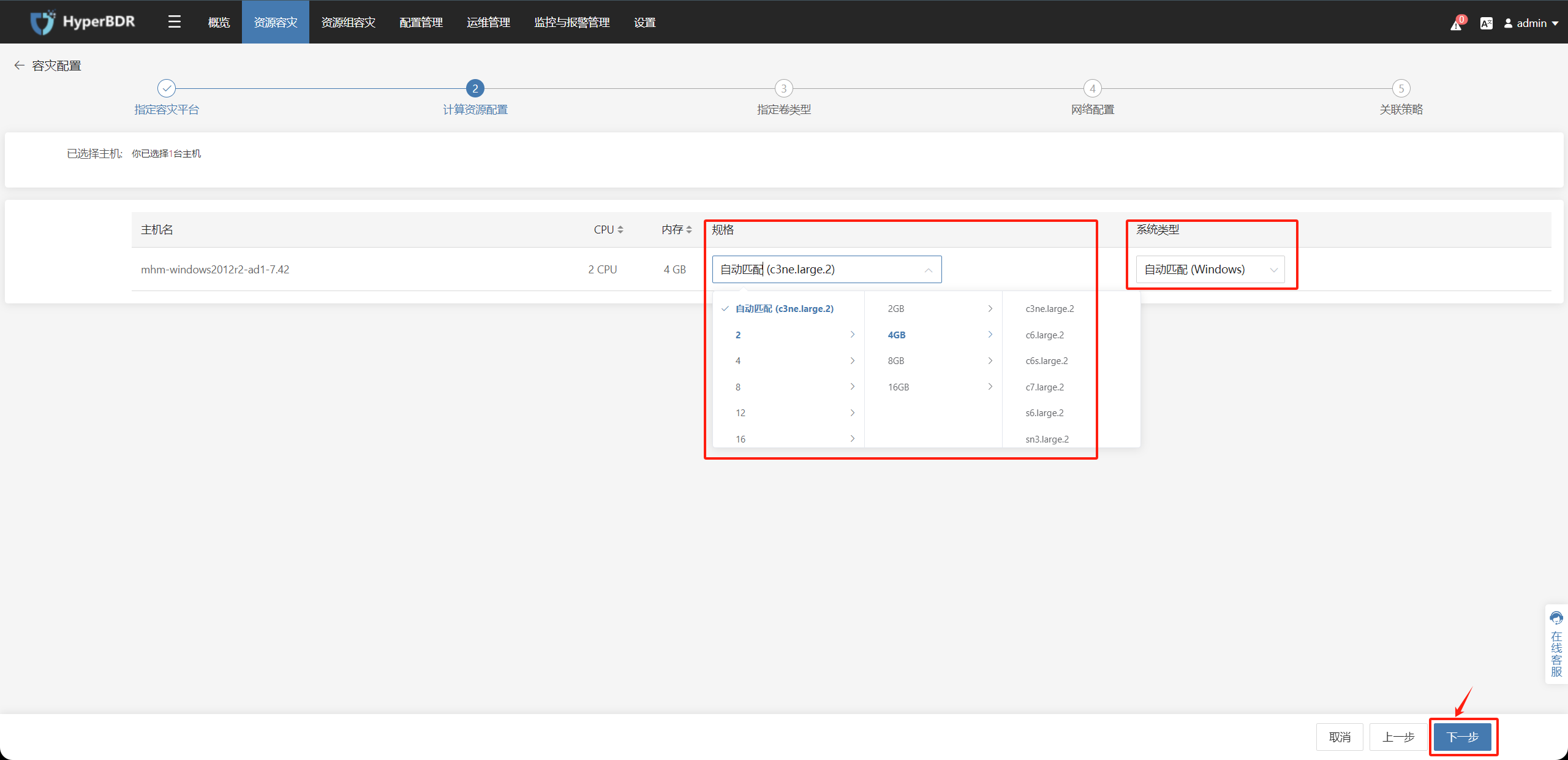Click the language switch icon
Image resolution: width=1568 pixels, height=760 pixels.
click(x=1487, y=23)
